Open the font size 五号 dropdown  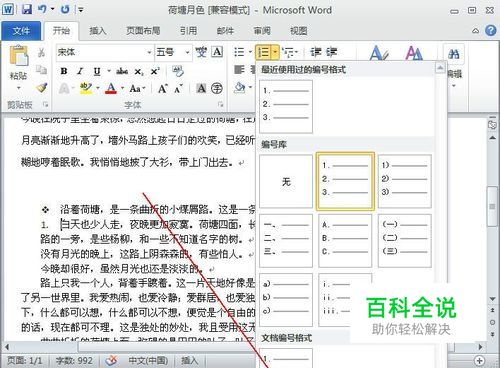pos(187,52)
